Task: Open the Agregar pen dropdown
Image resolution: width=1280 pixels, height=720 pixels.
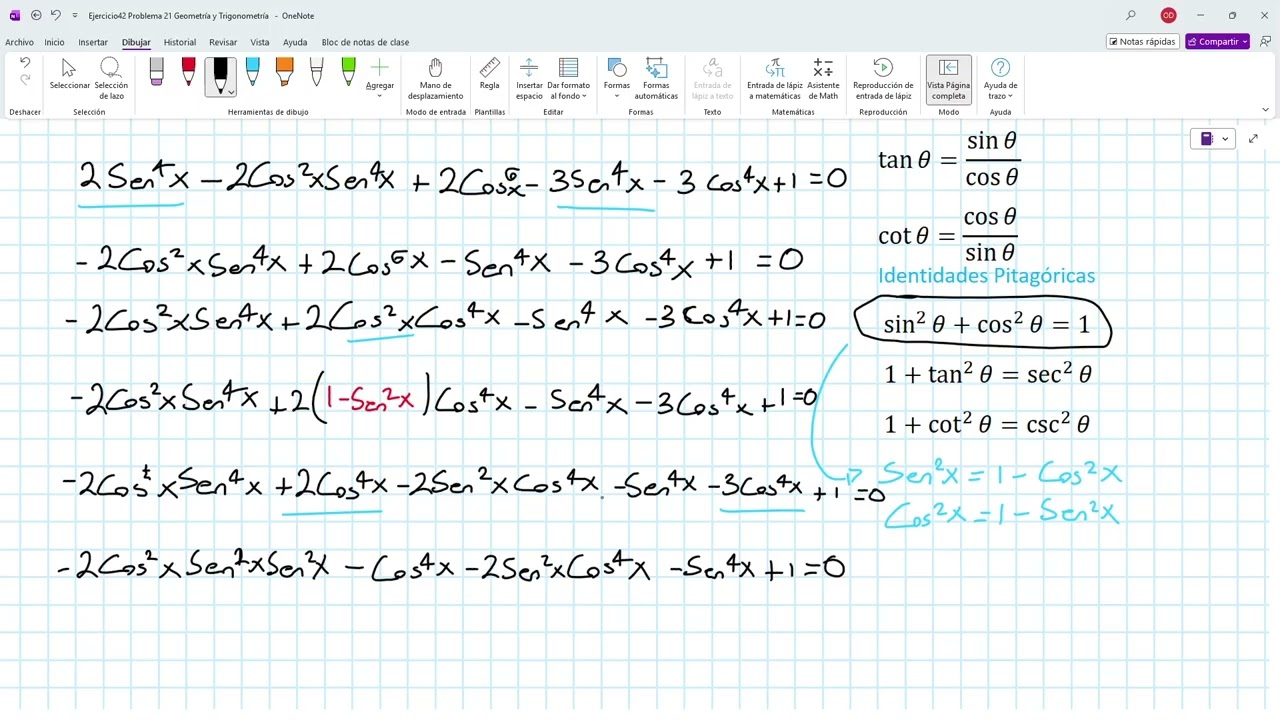Action: tap(379, 76)
